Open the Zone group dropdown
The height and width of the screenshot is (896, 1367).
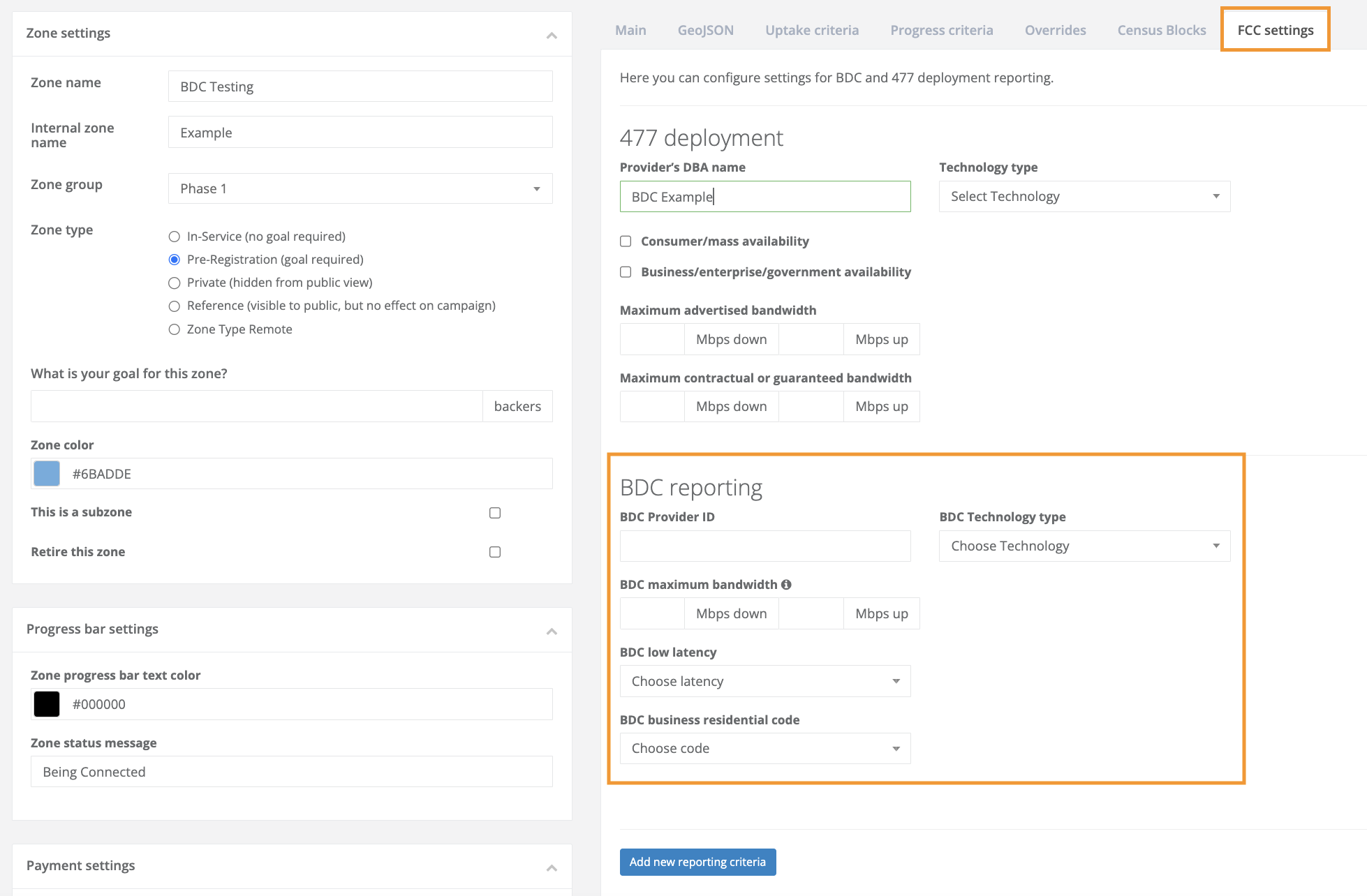point(360,188)
